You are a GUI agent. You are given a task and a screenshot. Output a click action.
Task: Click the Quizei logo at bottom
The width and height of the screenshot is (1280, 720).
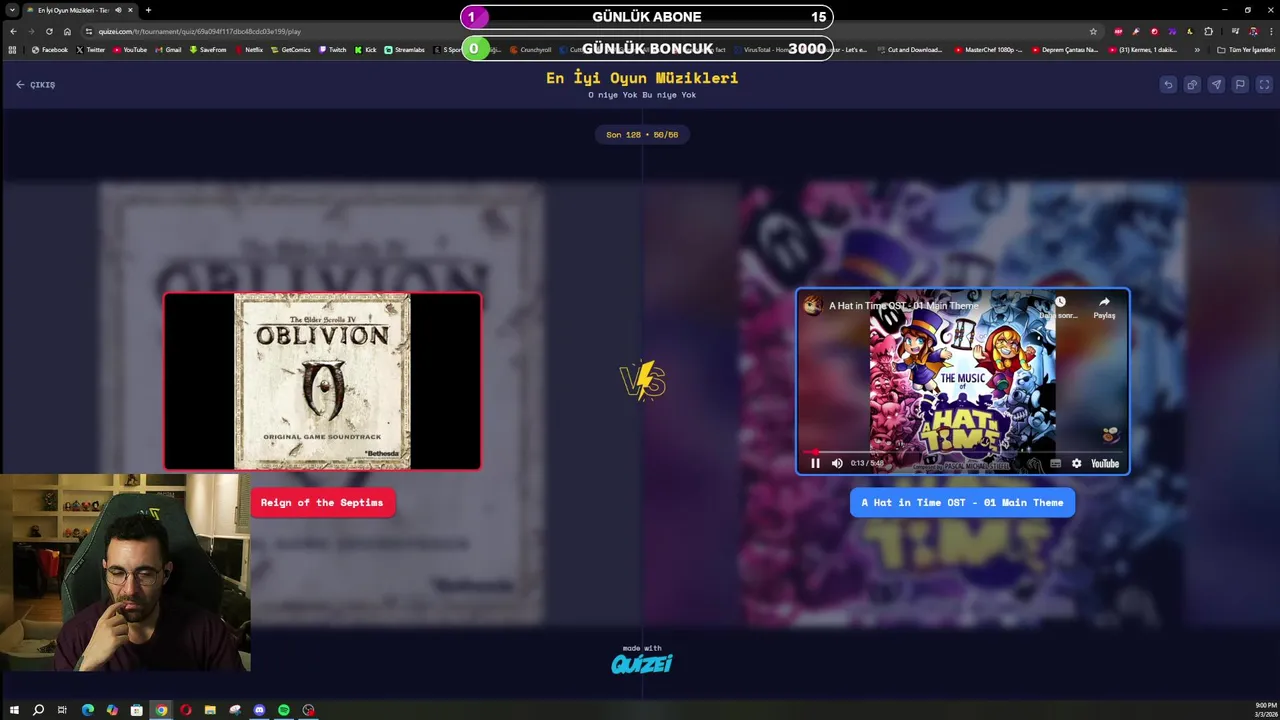tap(642, 663)
